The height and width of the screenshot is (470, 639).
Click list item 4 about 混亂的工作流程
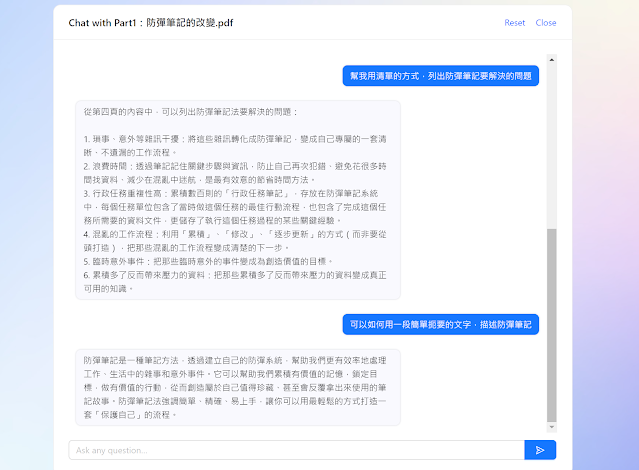[236, 239]
